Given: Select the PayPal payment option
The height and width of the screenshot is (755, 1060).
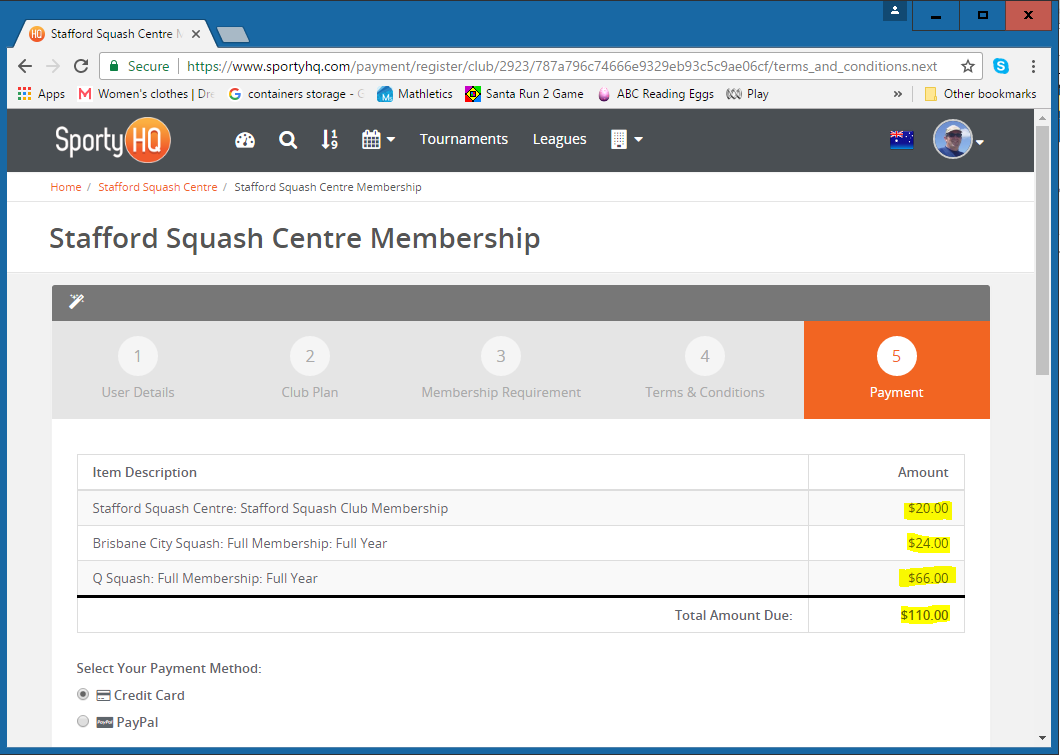Looking at the screenshot, I should [84, 722].
